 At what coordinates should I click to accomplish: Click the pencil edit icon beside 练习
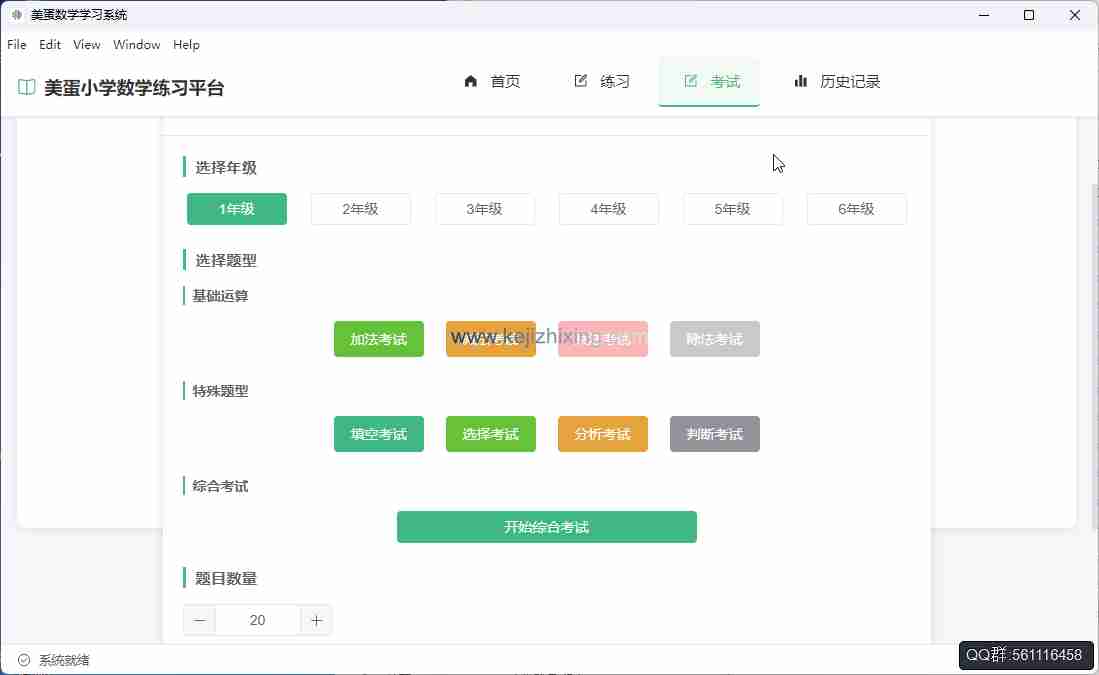click(581, 81)
